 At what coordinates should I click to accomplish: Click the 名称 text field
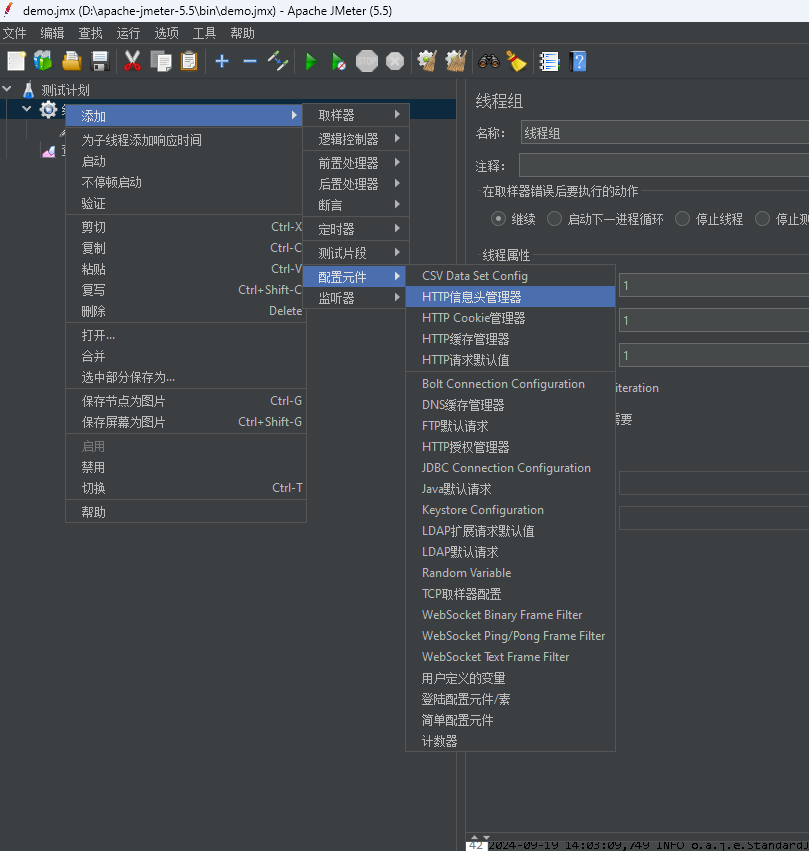pos(664,133)
